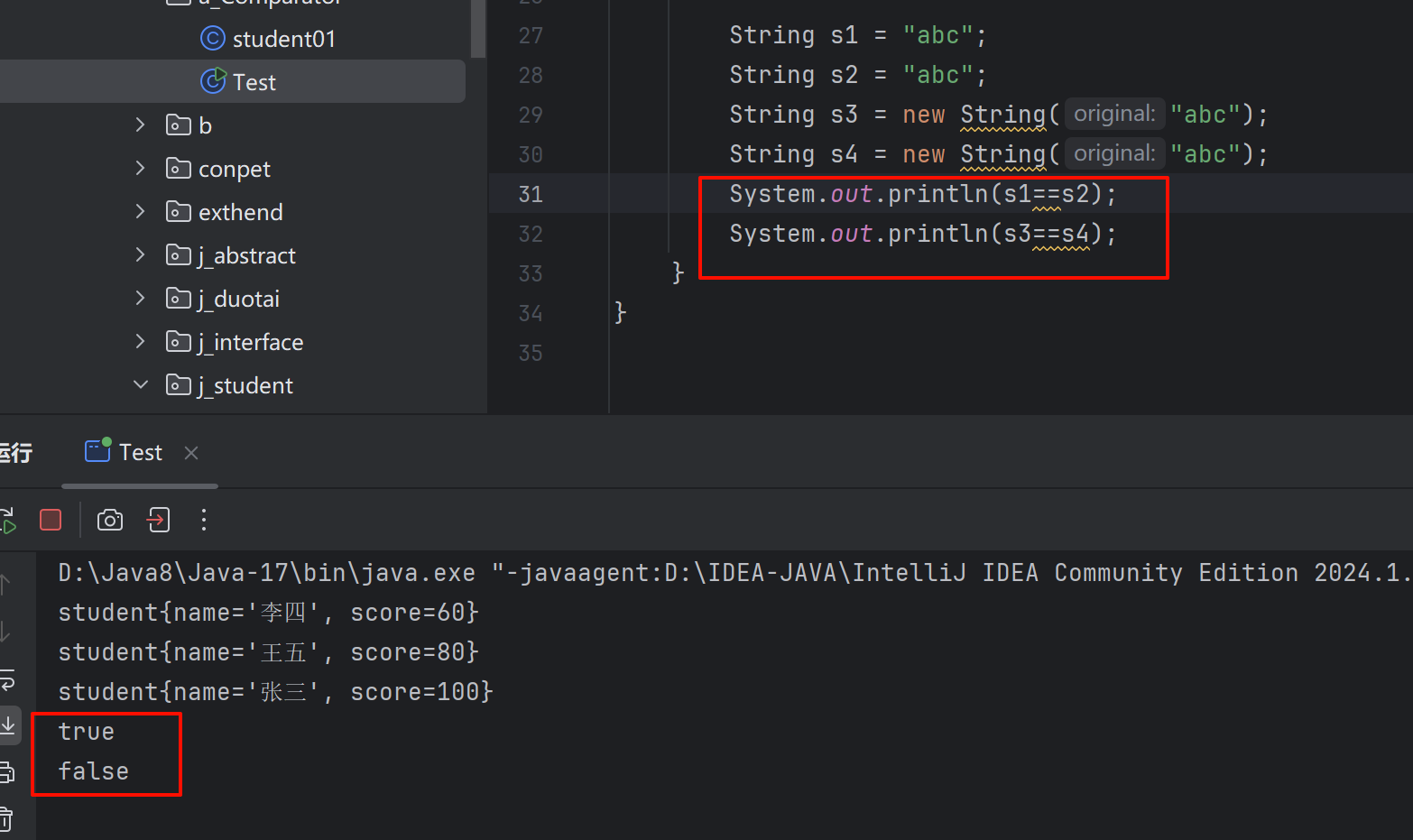This screenshot has width=1413, height=840.
Task: Click the exit process icon in Run toolbar
Action: pos(159,520)
